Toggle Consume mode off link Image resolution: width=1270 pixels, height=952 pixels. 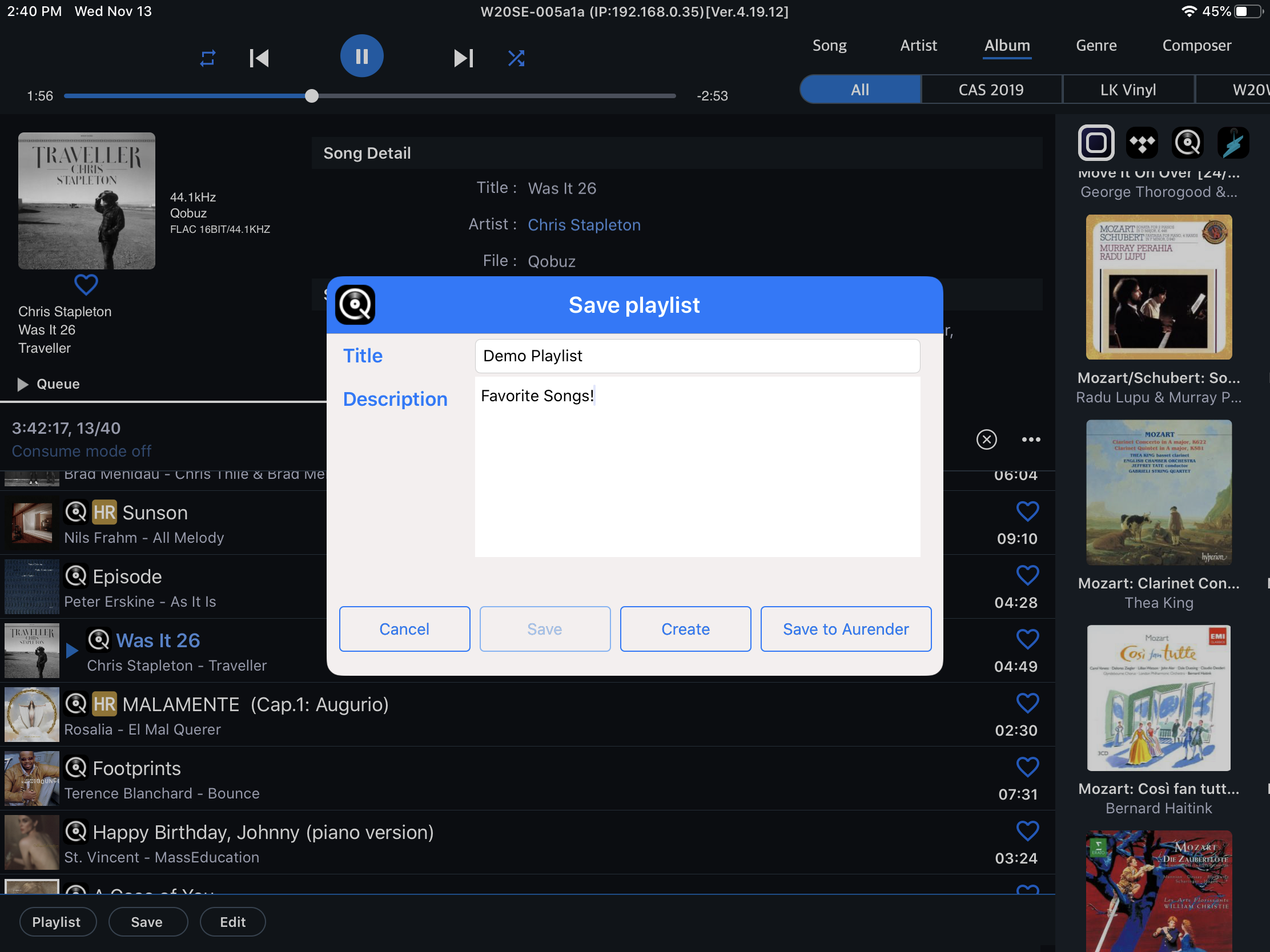[82, 451]
